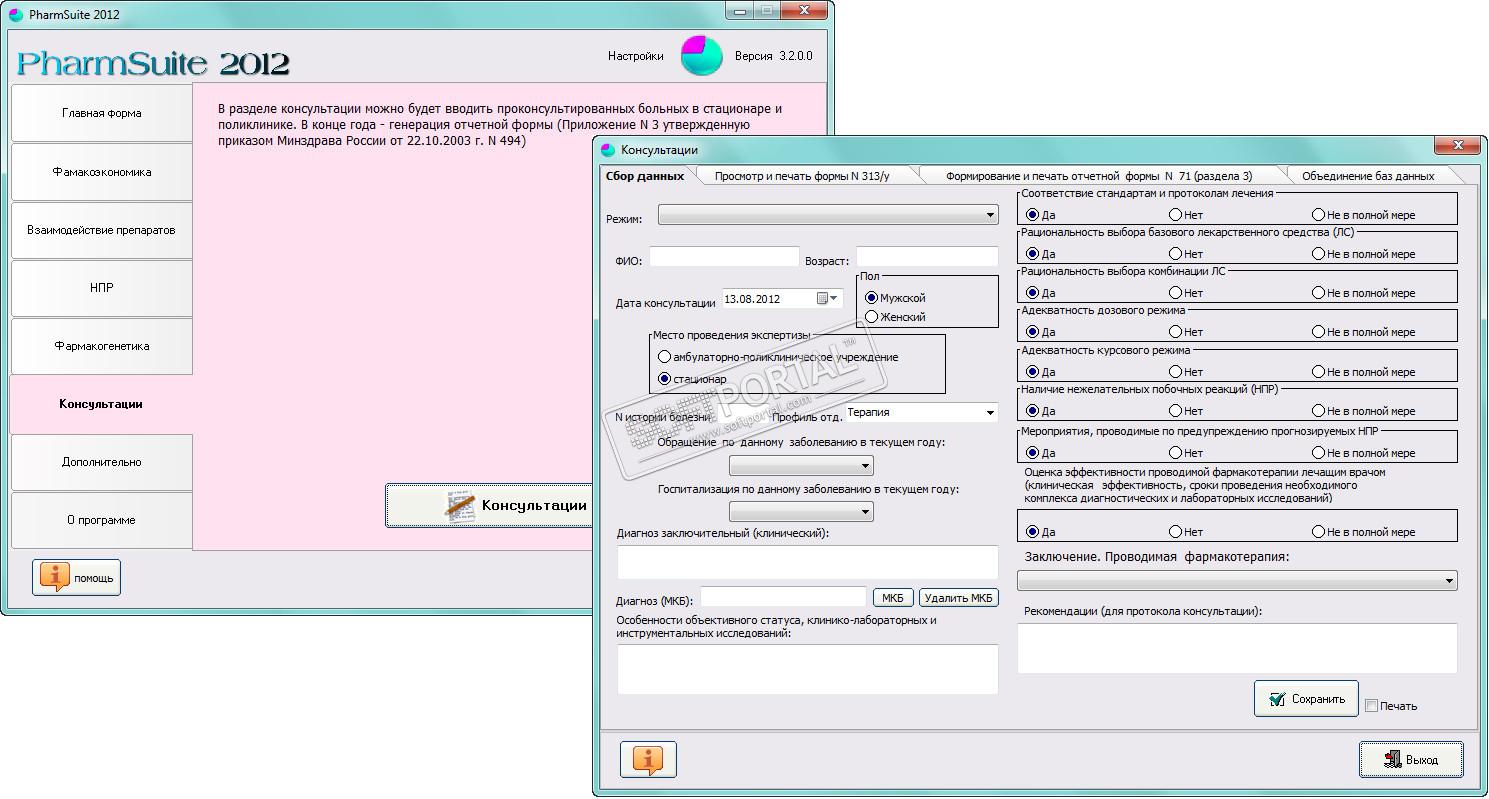Open Фамакоэкономика section in the sidebar
1489x799 pixels.
[102, 172]
